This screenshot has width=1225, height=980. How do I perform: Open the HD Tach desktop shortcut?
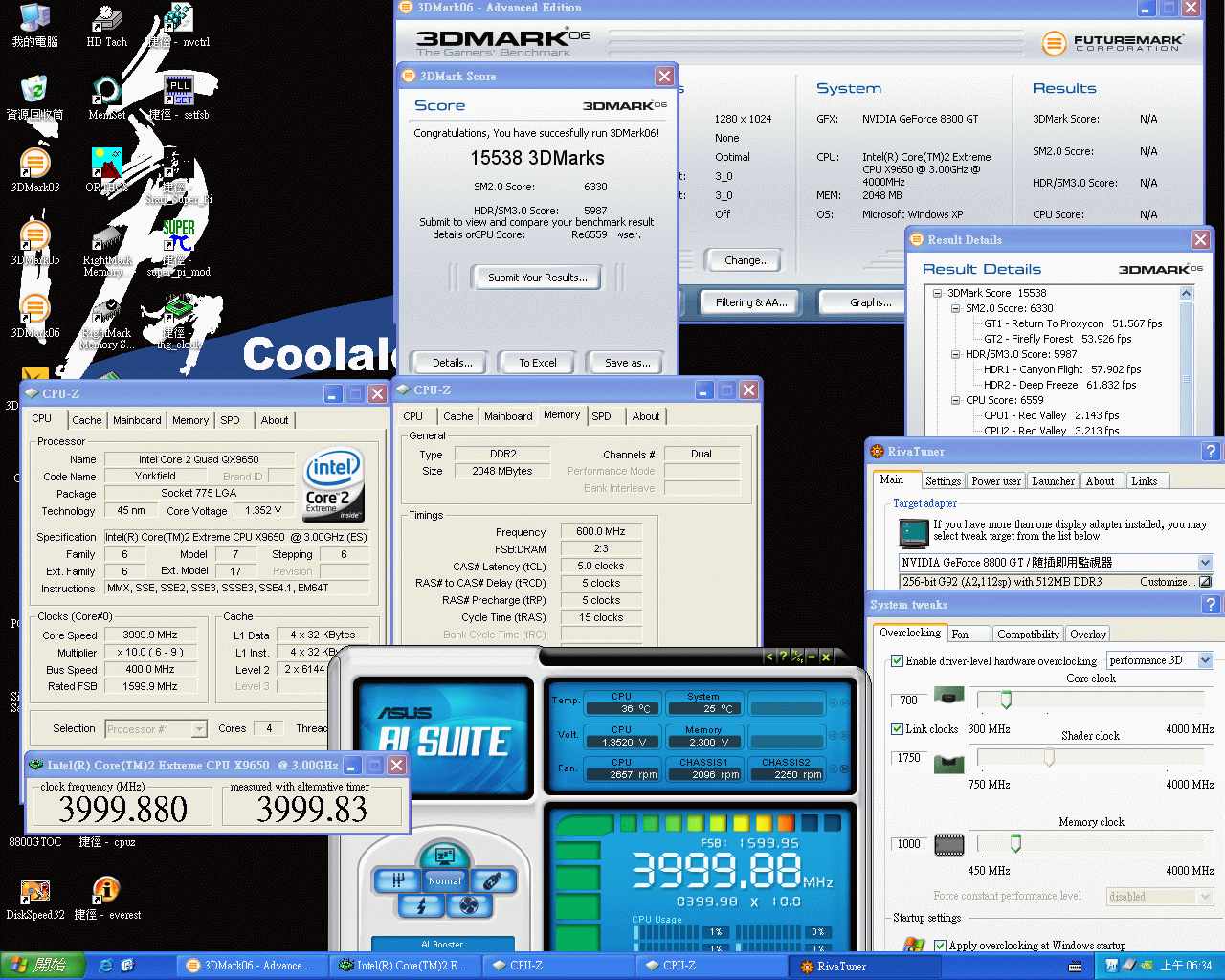coord(106,24)
